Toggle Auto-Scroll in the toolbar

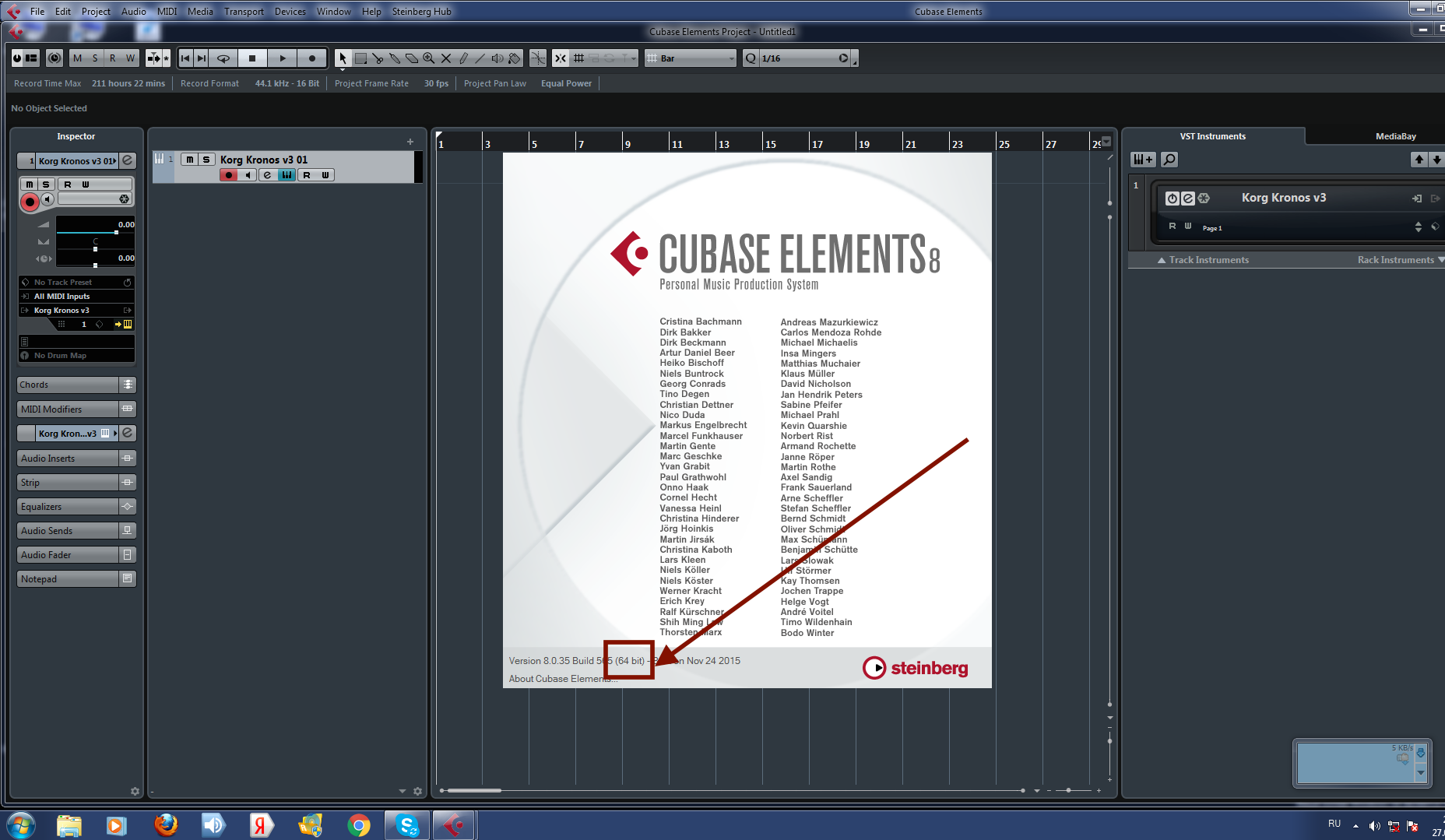tap(154, 58)
